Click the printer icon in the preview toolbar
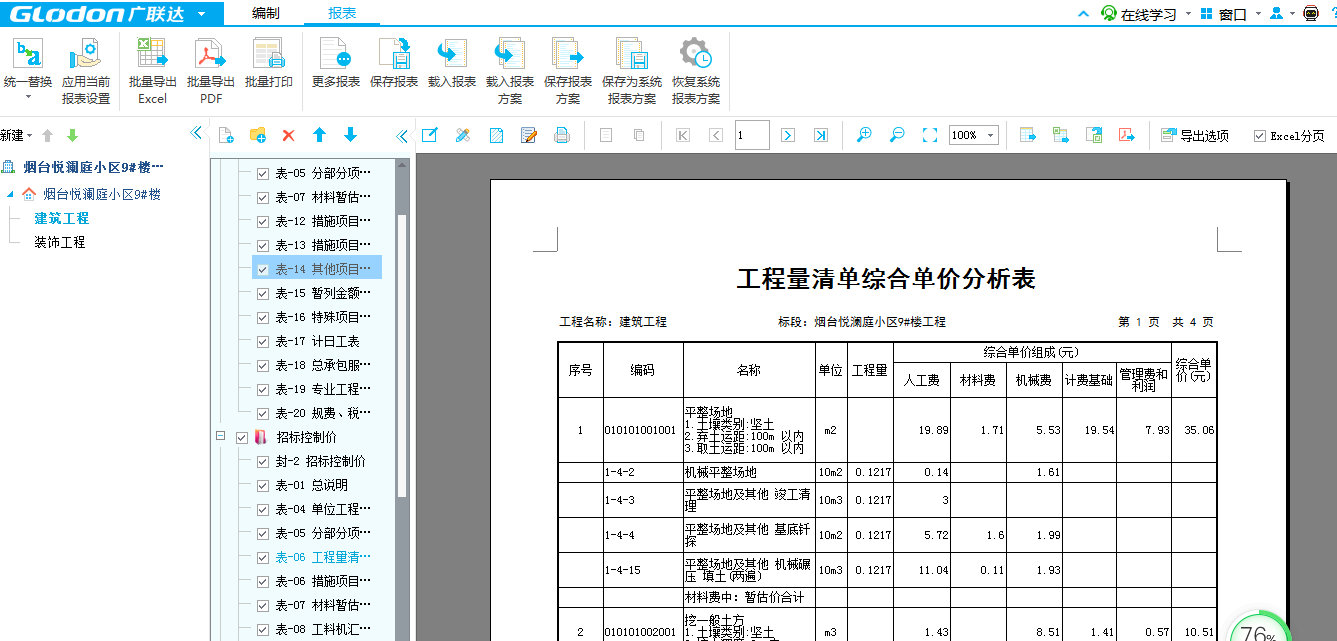This screenshot has width=1337, height=641. pos(562,135)
